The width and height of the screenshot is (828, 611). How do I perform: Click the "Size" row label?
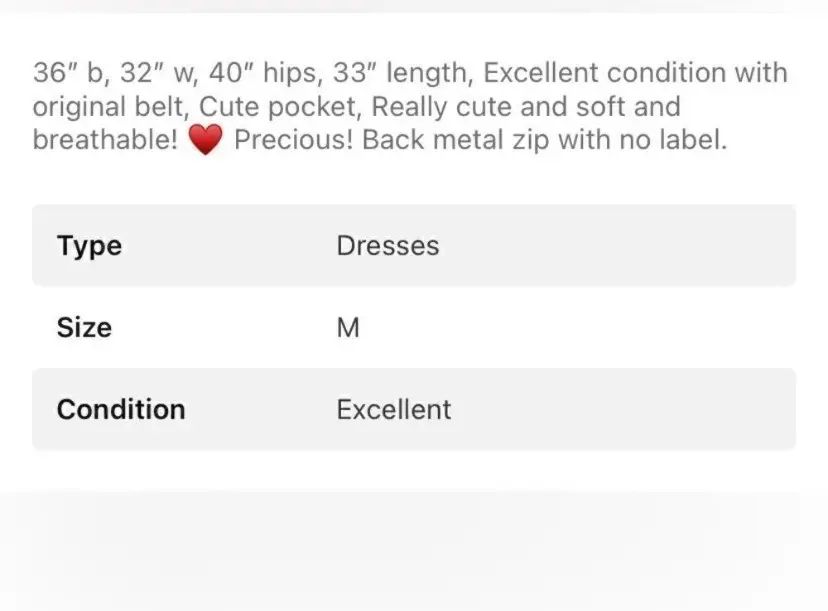tap(84, 327)
